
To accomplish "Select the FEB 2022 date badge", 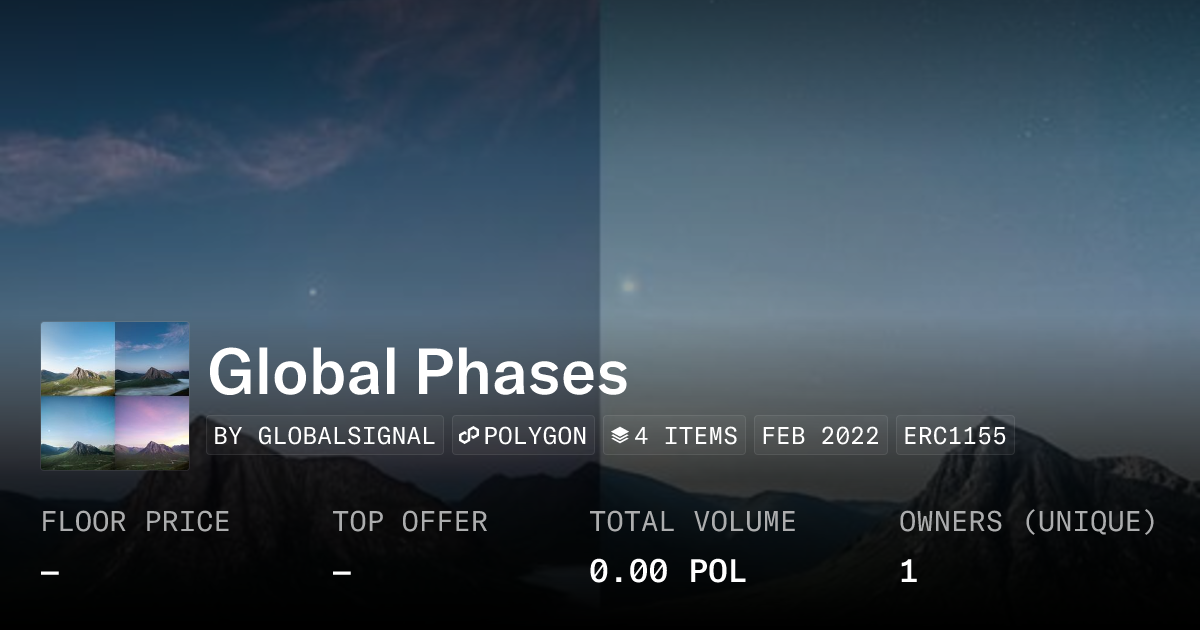I will 820,436.
